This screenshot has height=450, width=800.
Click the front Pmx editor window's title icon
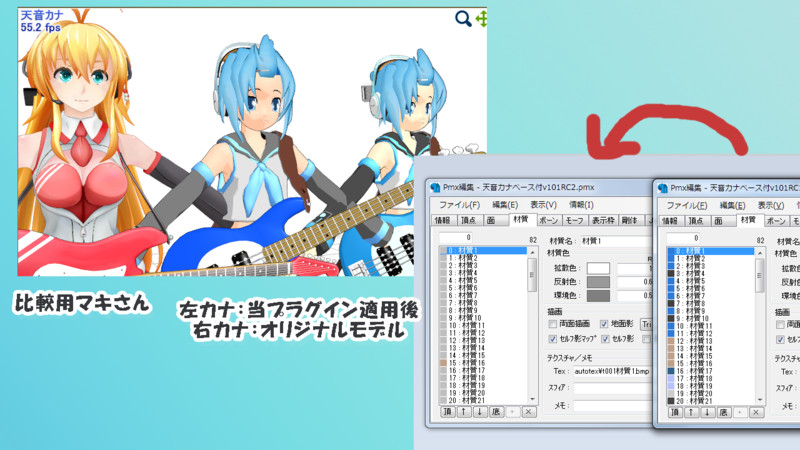pyautogui.click(x=663, y=188)
